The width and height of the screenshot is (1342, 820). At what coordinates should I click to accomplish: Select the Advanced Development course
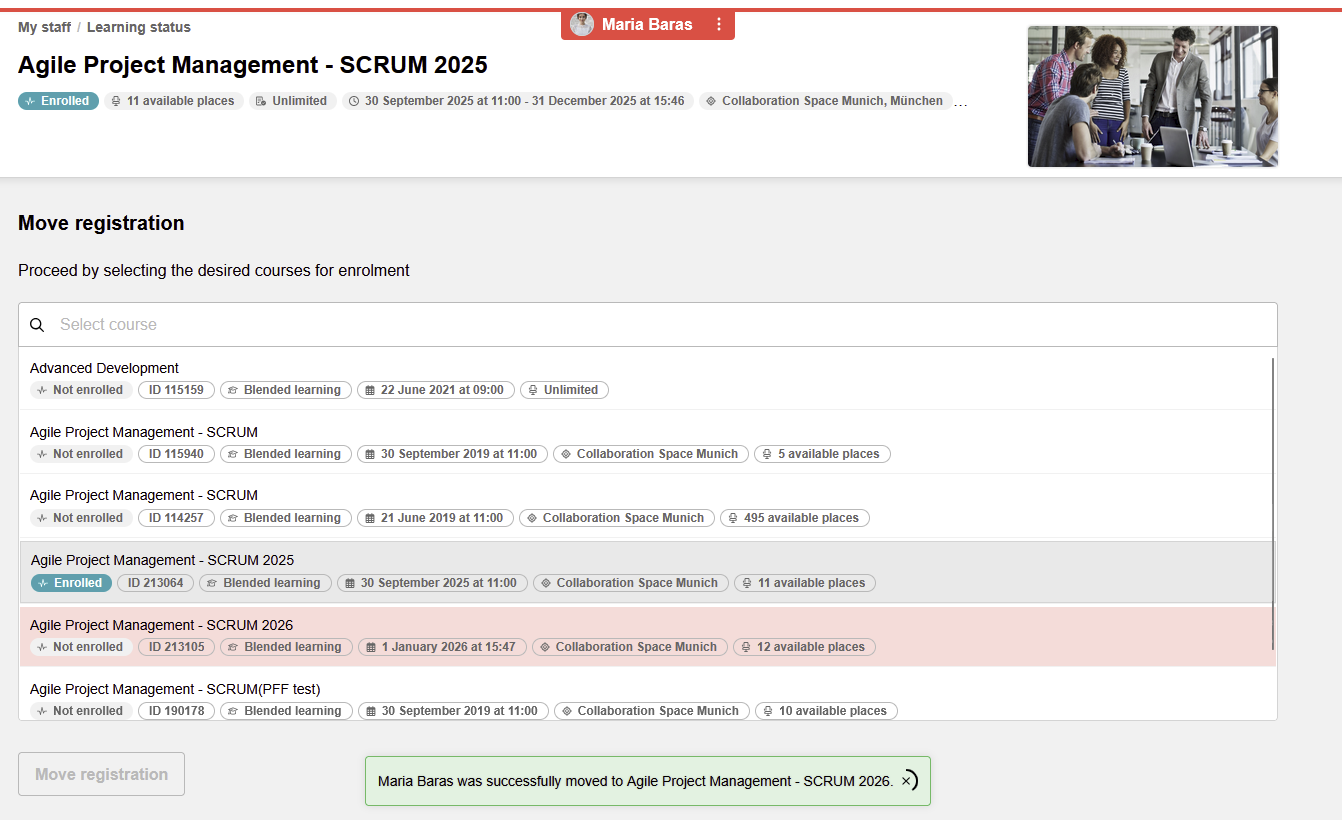[104, 368]
